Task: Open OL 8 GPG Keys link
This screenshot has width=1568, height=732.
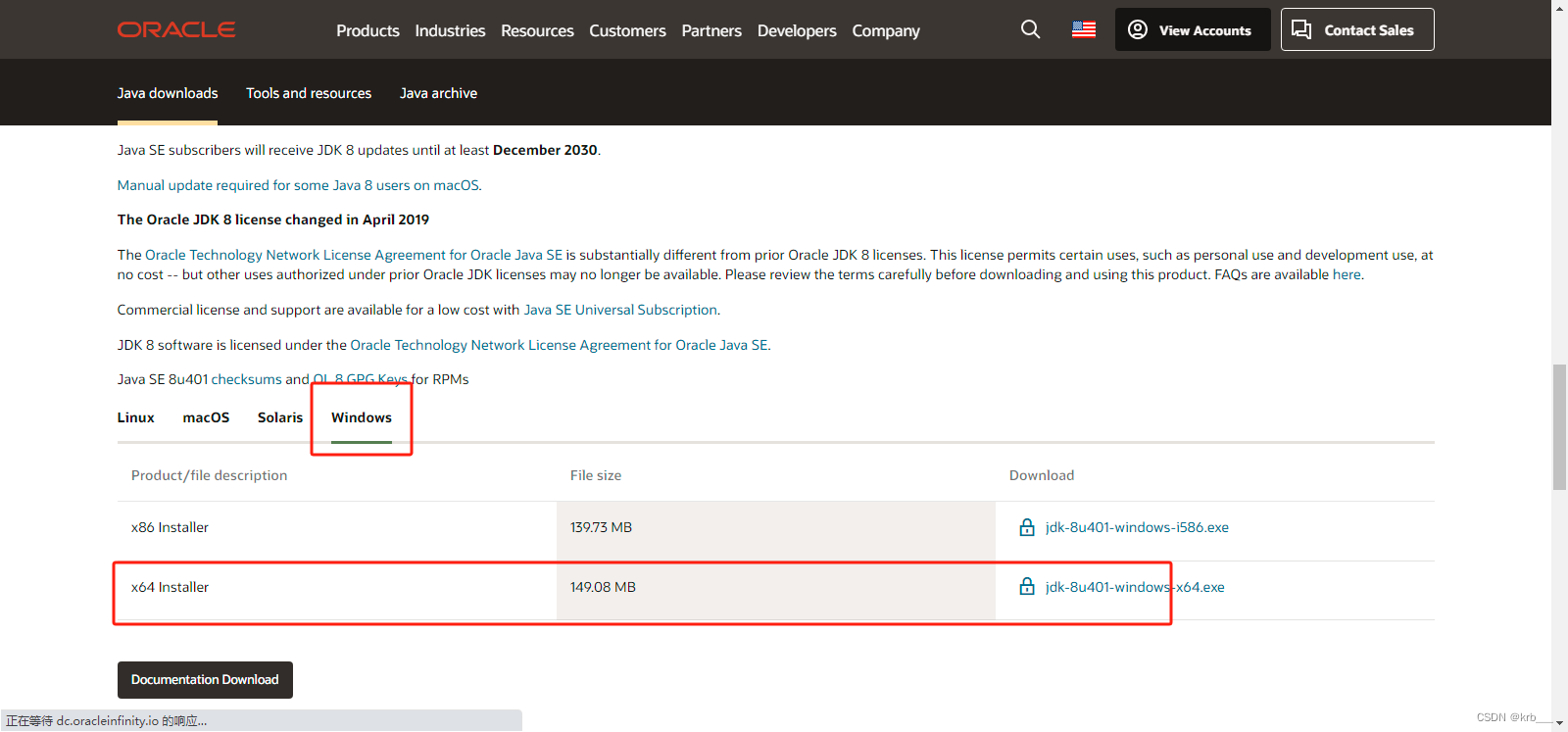Action: [360, 379]
